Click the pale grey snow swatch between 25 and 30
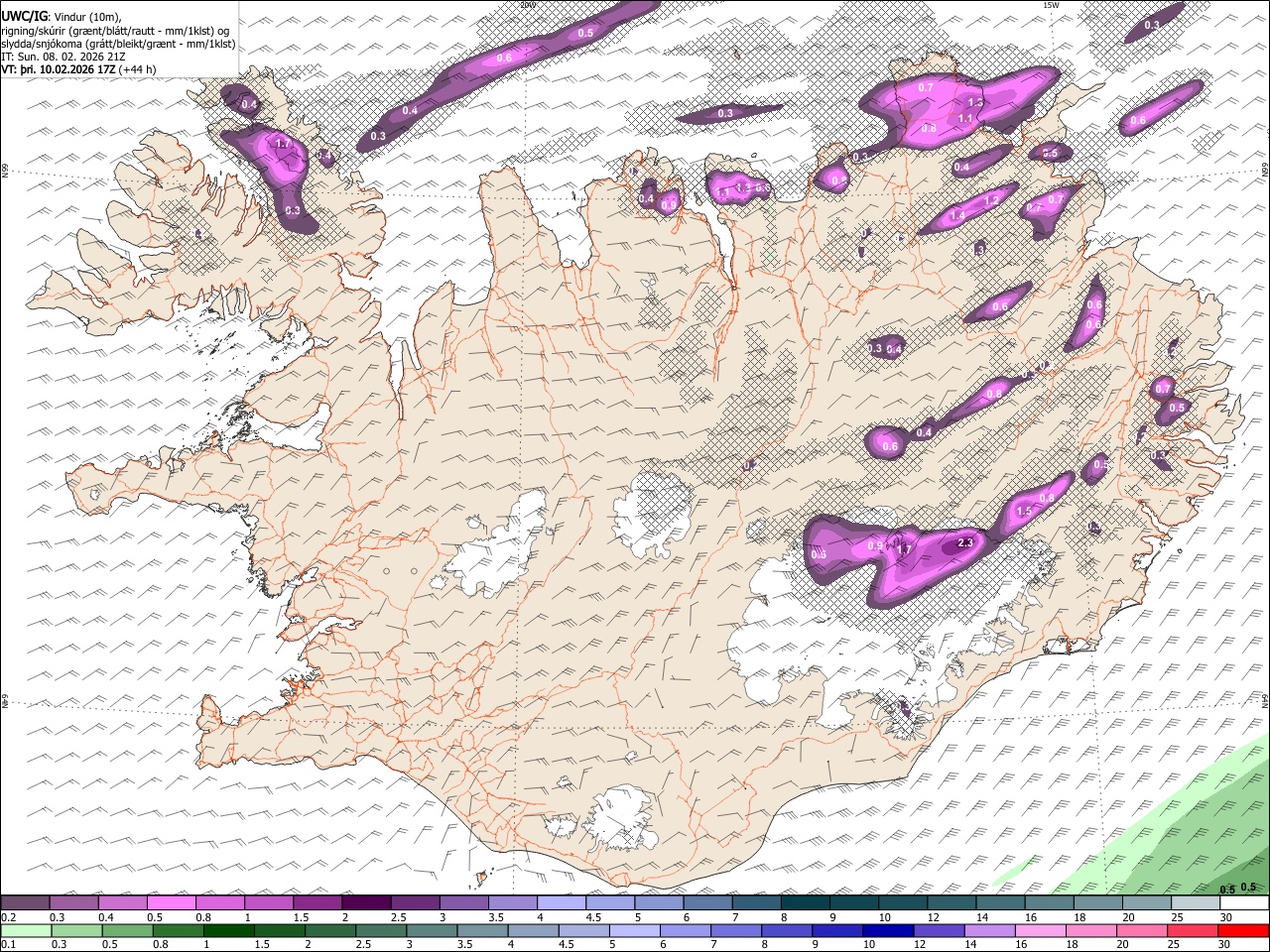 tap(1196, 903)
